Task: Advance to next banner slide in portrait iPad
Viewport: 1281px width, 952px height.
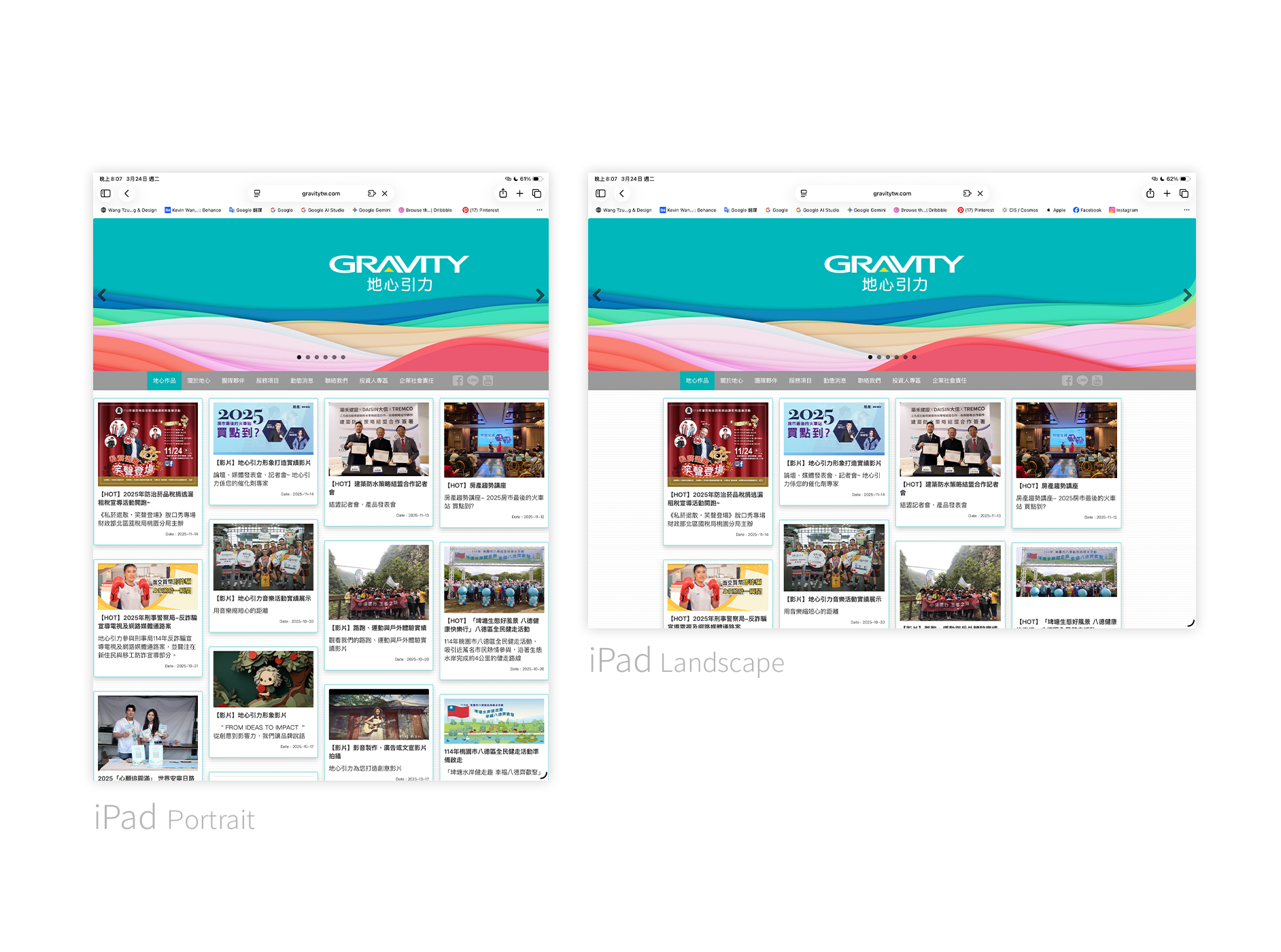Action: pos(540,295)
